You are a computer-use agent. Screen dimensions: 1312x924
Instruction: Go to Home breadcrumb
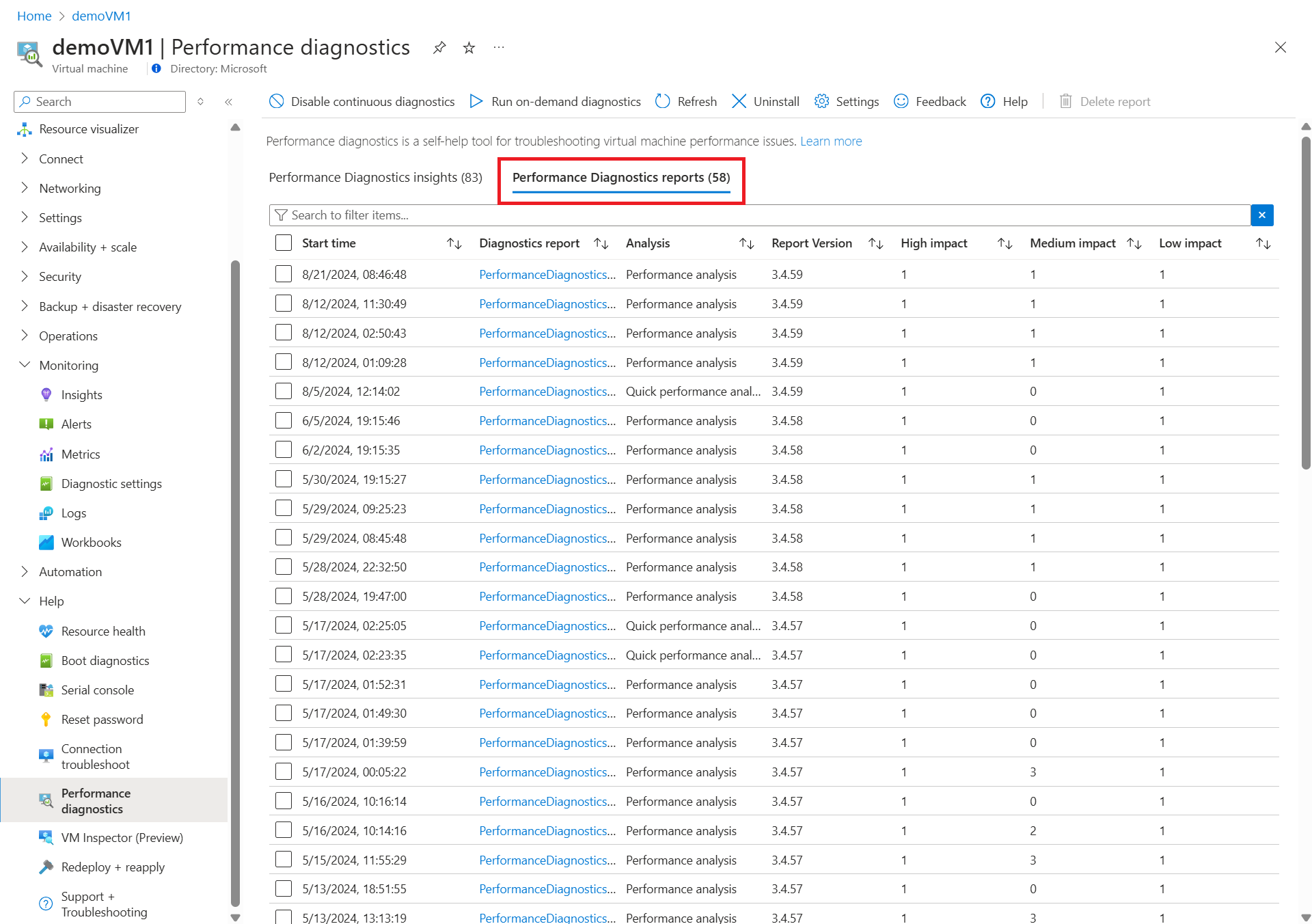tap(34, 16)
